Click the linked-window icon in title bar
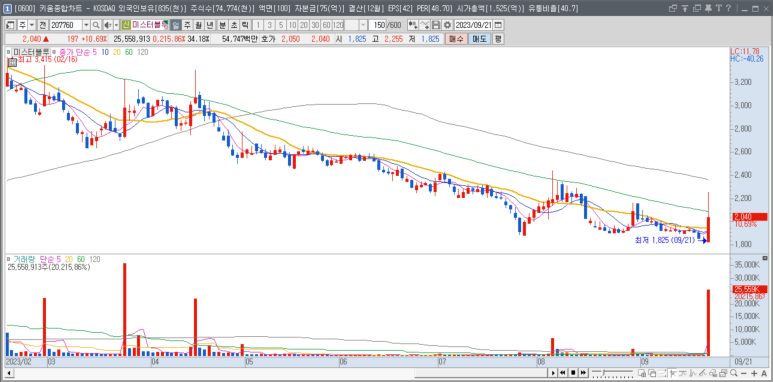Viewport: 773px width, 382px height. point(673,8)
